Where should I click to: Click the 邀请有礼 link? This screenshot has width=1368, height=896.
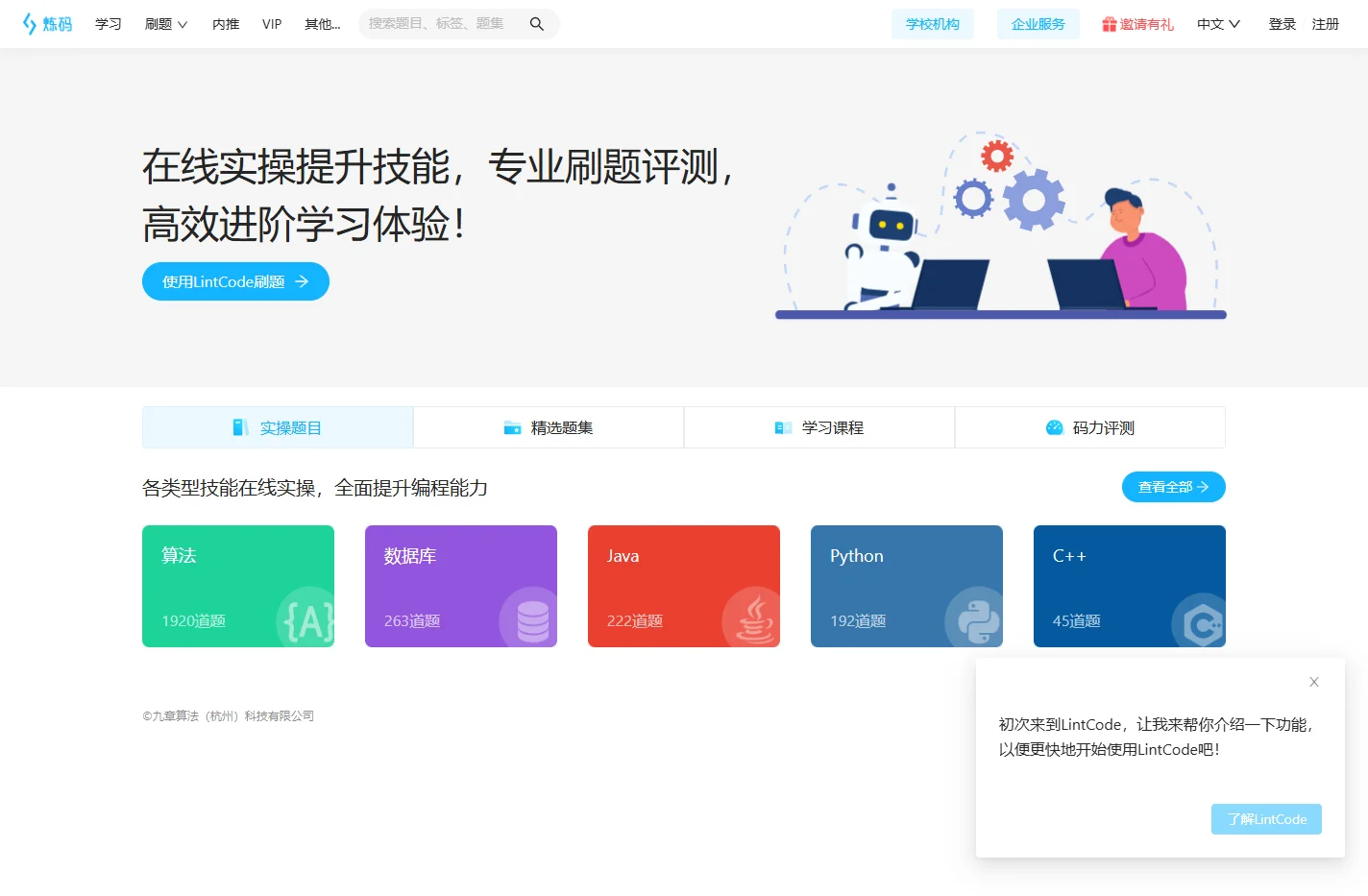click(1138, 24)
